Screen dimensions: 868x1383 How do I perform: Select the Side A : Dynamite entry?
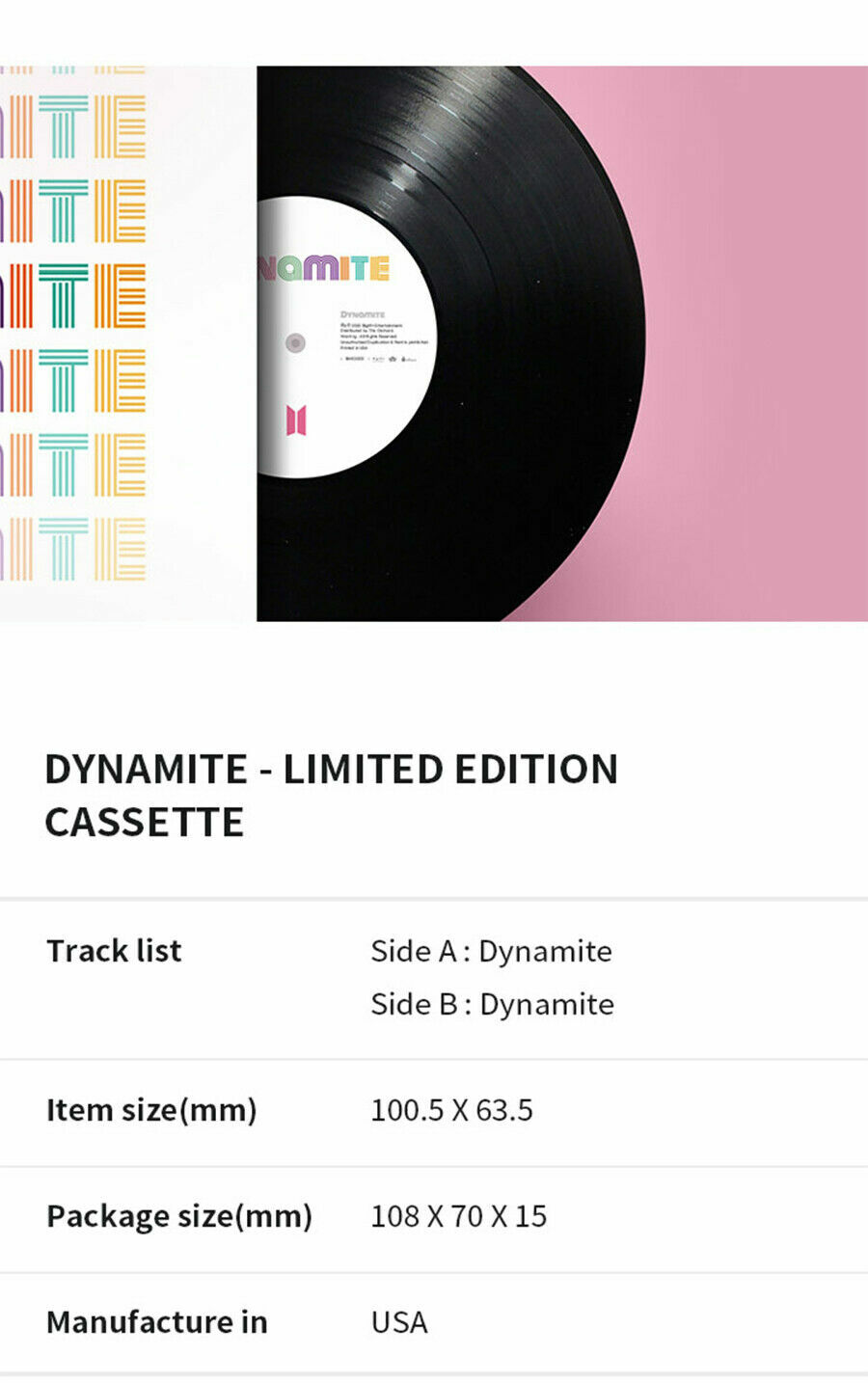(491, 951)
